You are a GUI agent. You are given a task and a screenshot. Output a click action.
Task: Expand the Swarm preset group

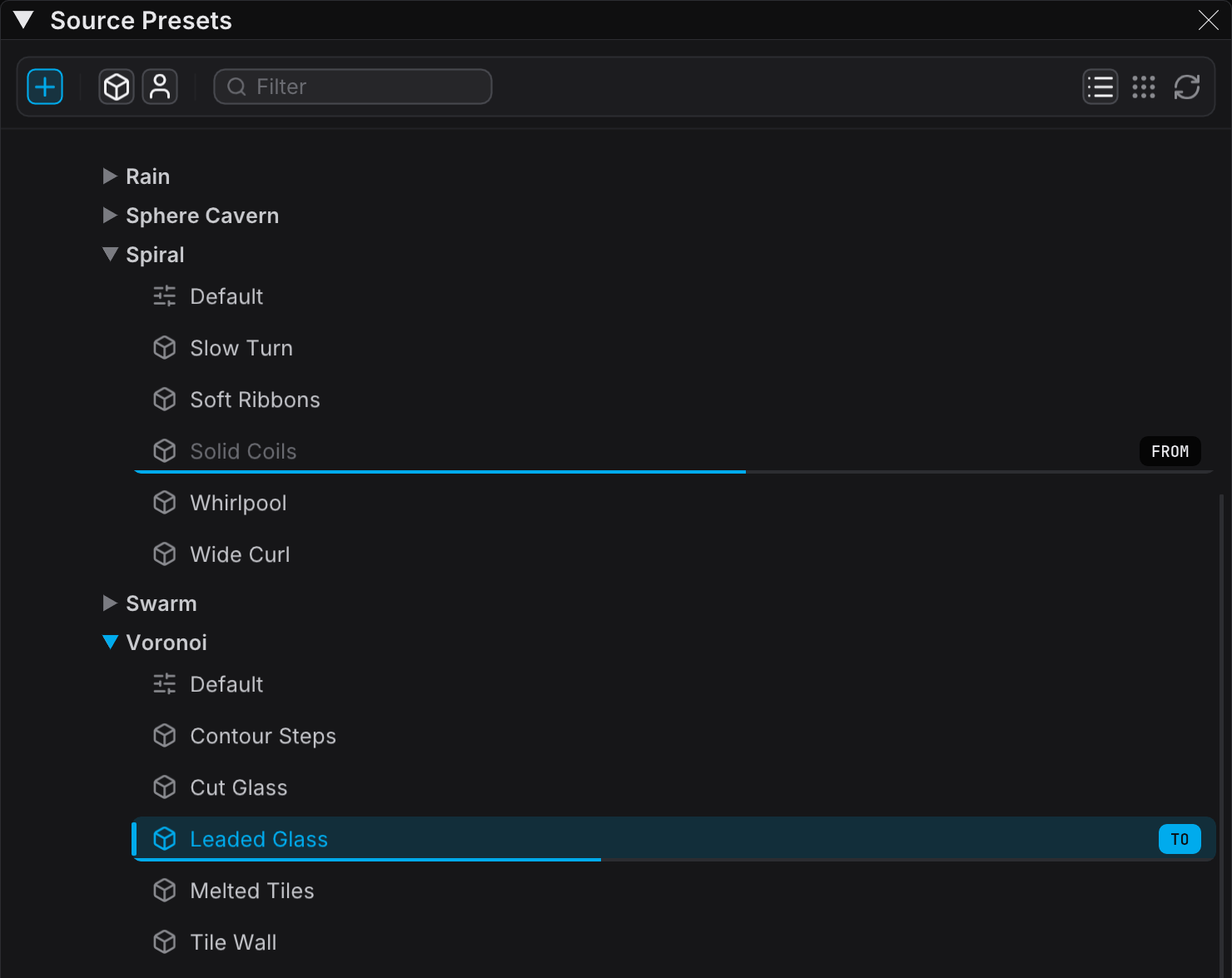pos(110,603)
